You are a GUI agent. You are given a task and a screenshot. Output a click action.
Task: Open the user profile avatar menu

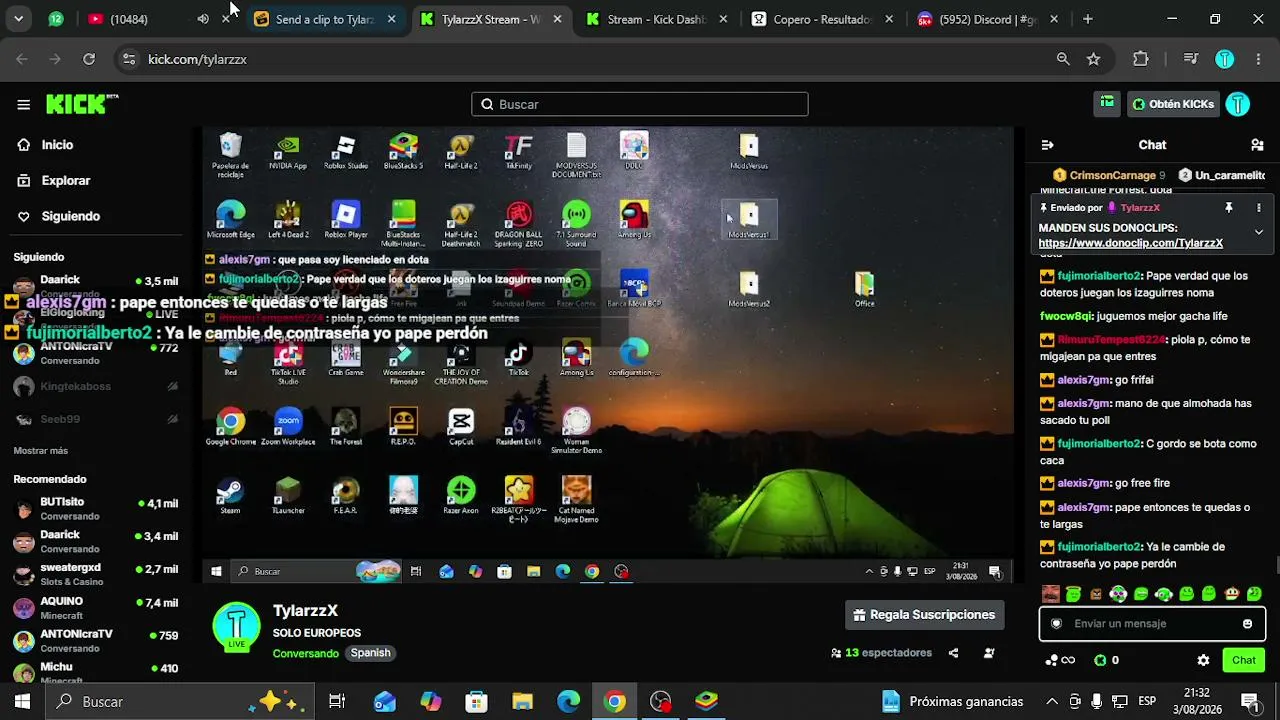(1238, 104)
